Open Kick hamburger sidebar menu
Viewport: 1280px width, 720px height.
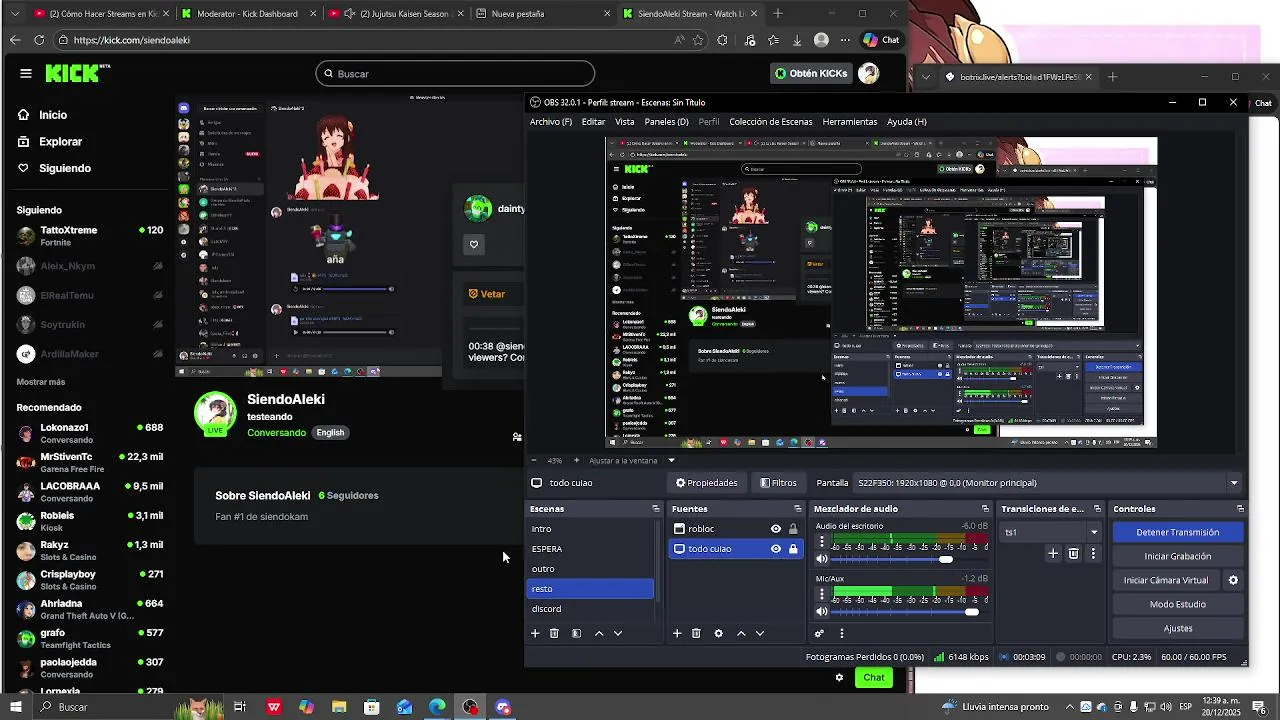click(x=26, y=73)
